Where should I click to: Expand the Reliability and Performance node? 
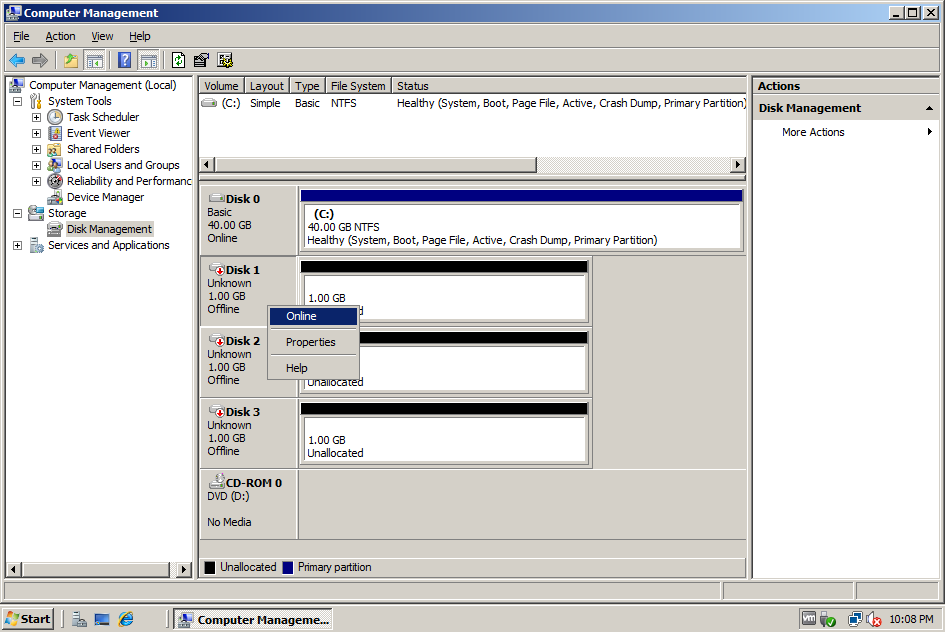click(36, 181)
